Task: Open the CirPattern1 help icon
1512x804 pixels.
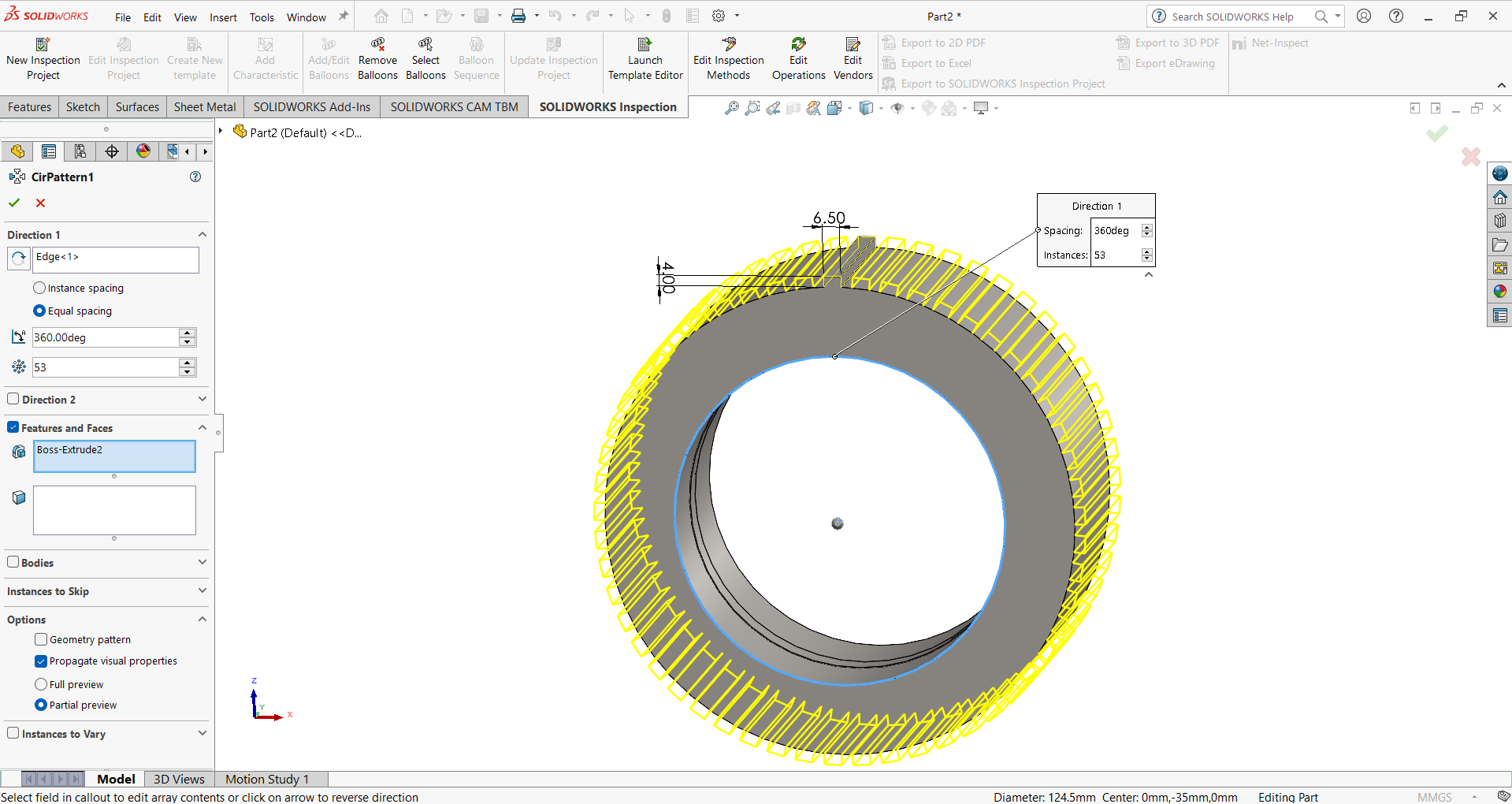Action: pyautogui.click(x=195, y=177)
